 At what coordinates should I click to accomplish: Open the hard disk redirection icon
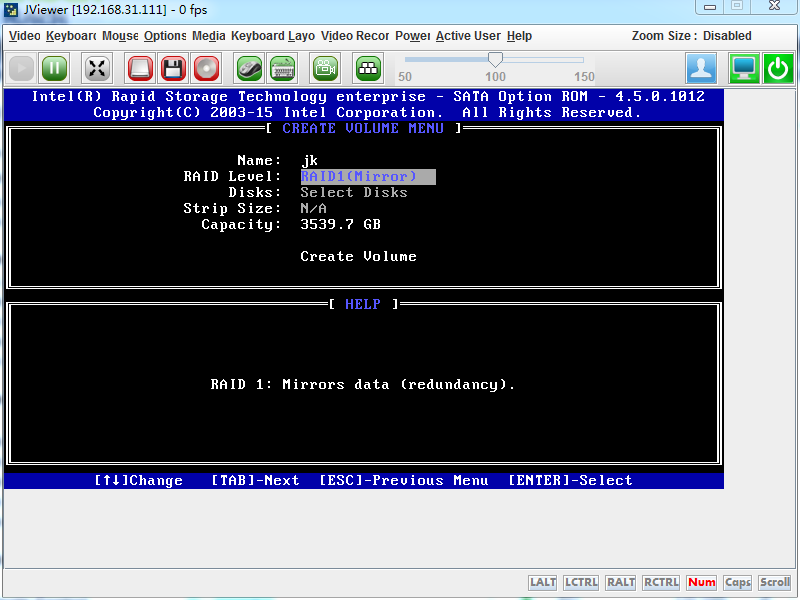tap(140, 68)
